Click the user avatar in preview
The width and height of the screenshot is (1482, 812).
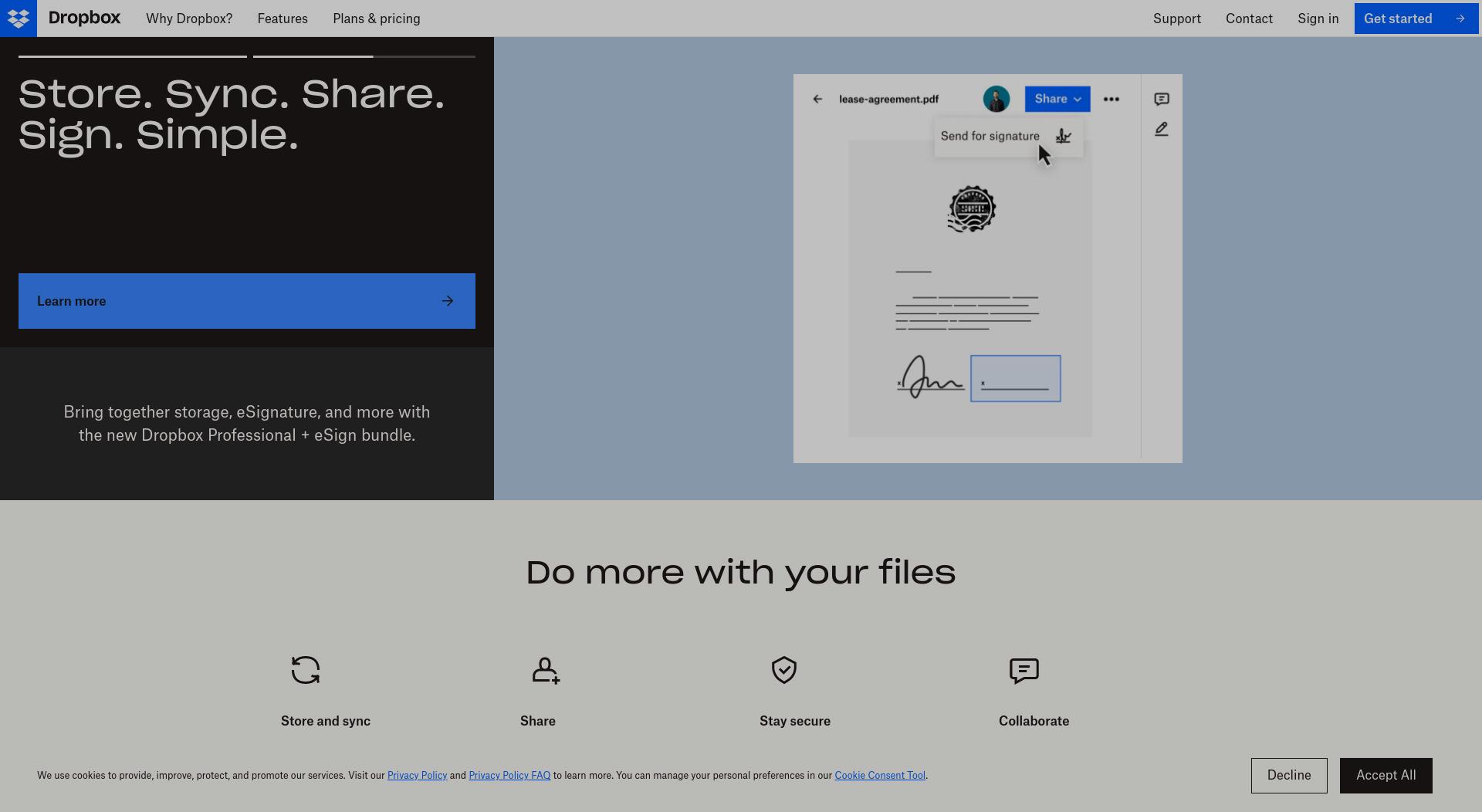pyautogui.click(x=996, y=99)
